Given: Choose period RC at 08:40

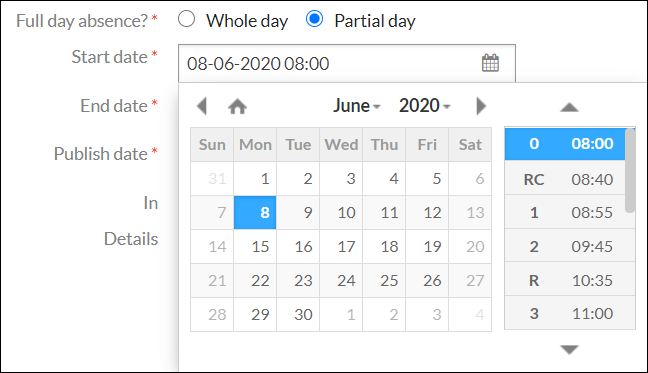Looking at the screenshot, I should [x=565, y=179].
